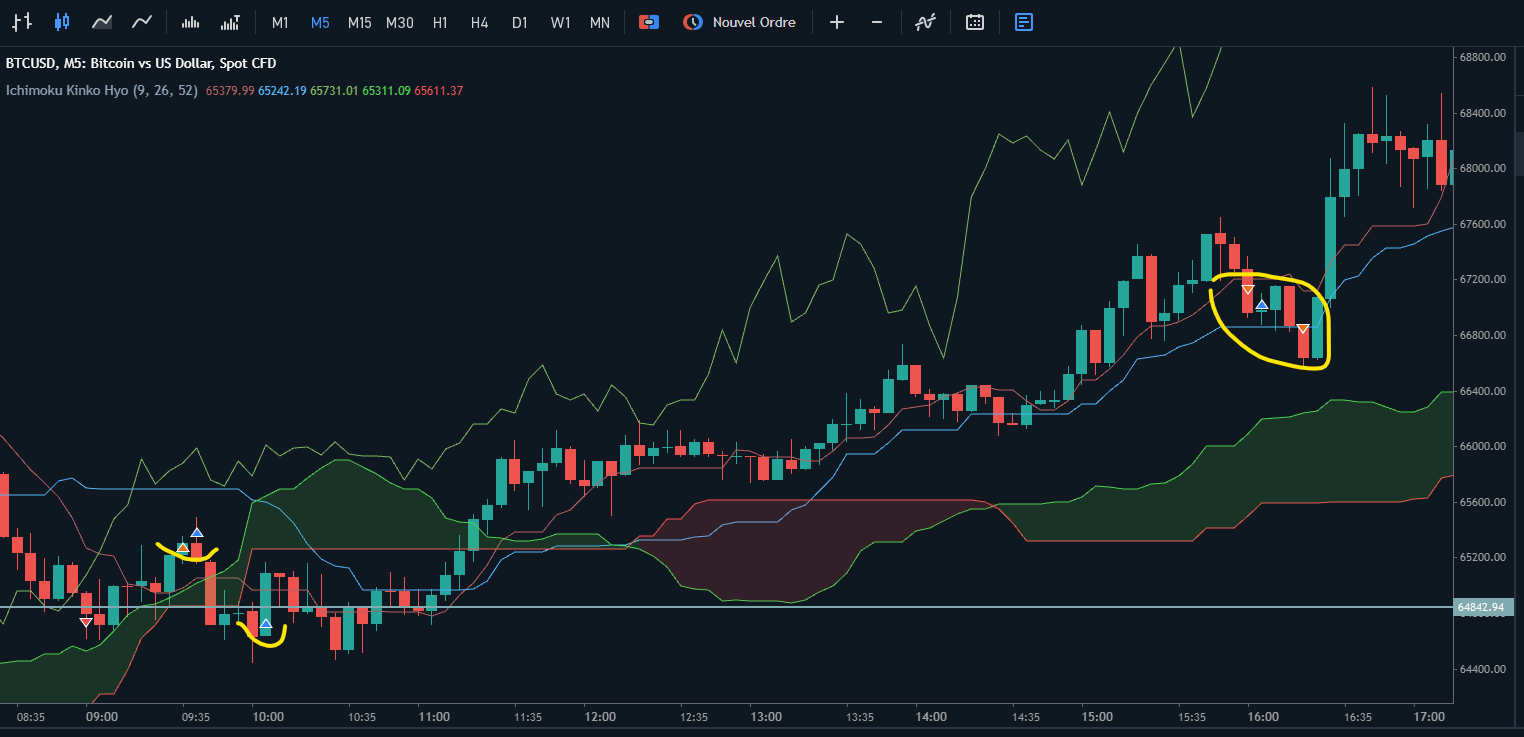The width and height of the screenshot is (1524, 737).
Task: Toggle the volumes histogram icon
Action: 190,21
